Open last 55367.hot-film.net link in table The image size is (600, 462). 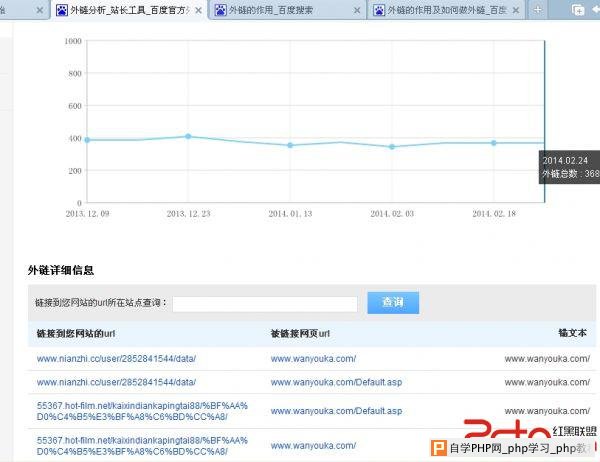click(142, 446)
